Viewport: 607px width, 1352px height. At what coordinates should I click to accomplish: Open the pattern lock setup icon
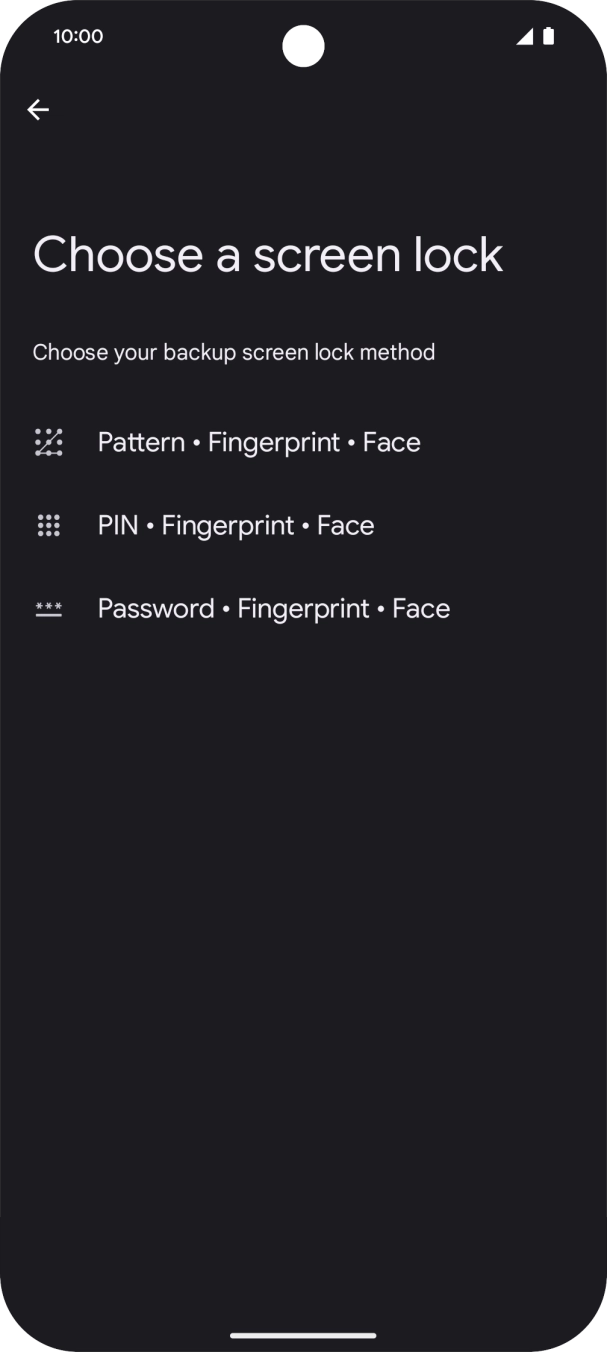[48, 441]
